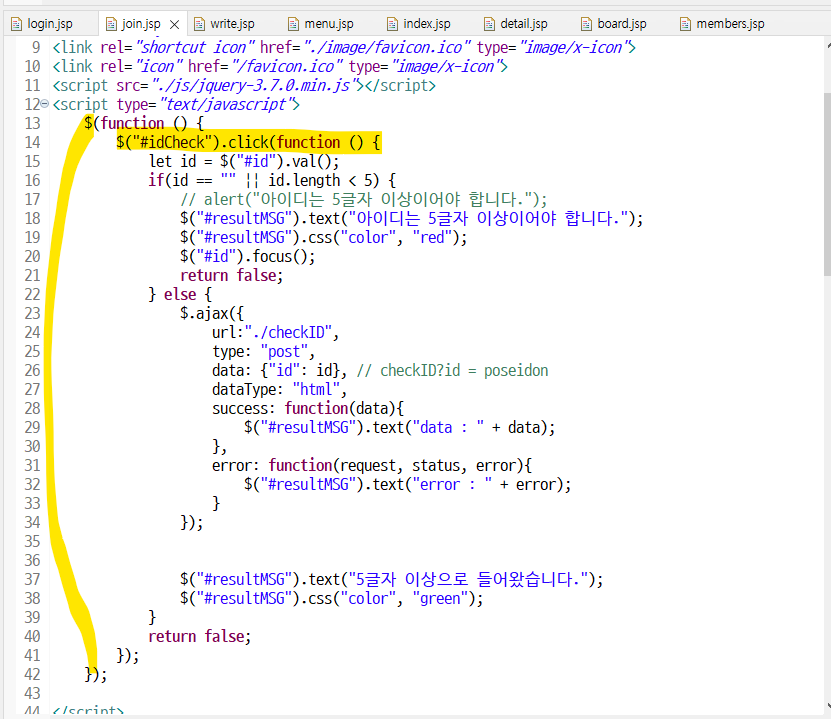Click "아이디는 5글자 이상이어야 합니다." string on line 18

488,219
